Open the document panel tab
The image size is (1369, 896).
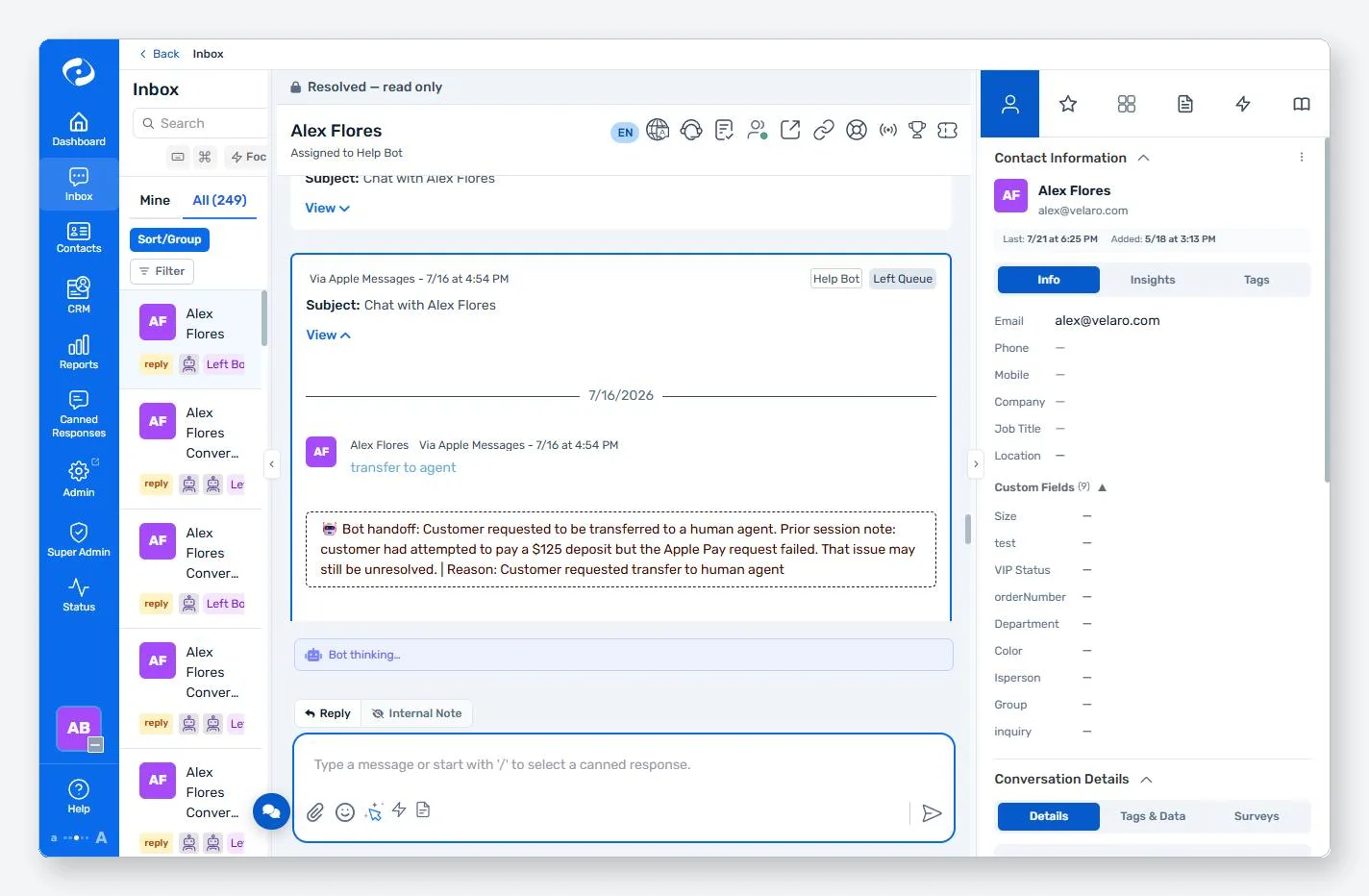[x=1185, y=104]
